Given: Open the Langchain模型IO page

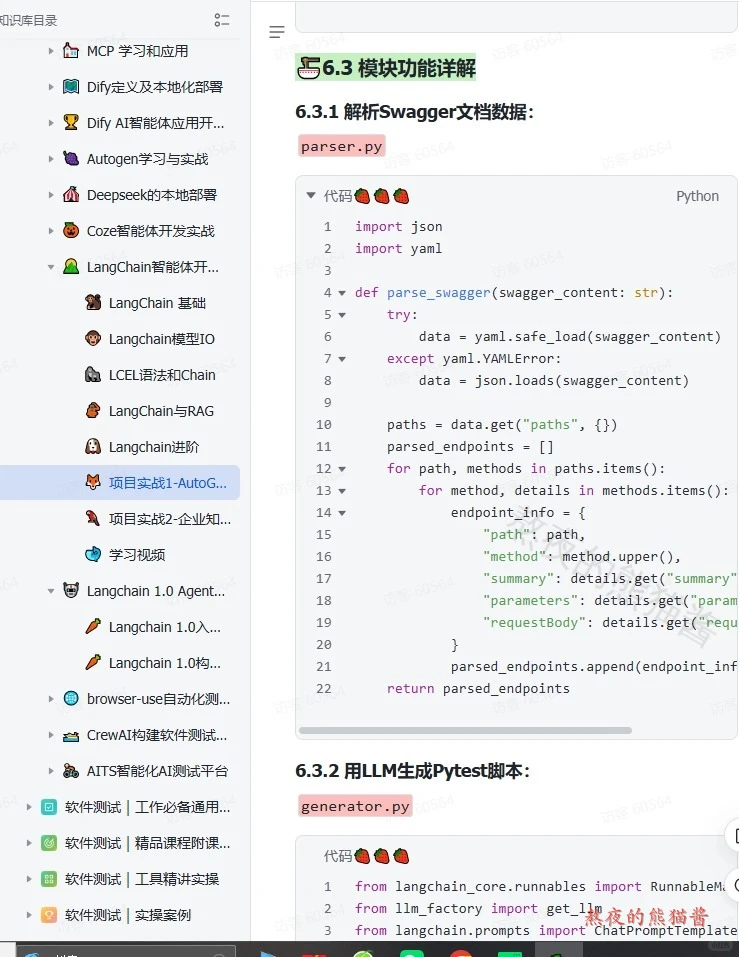Looking at the screenshot, I should coord(162,339).
